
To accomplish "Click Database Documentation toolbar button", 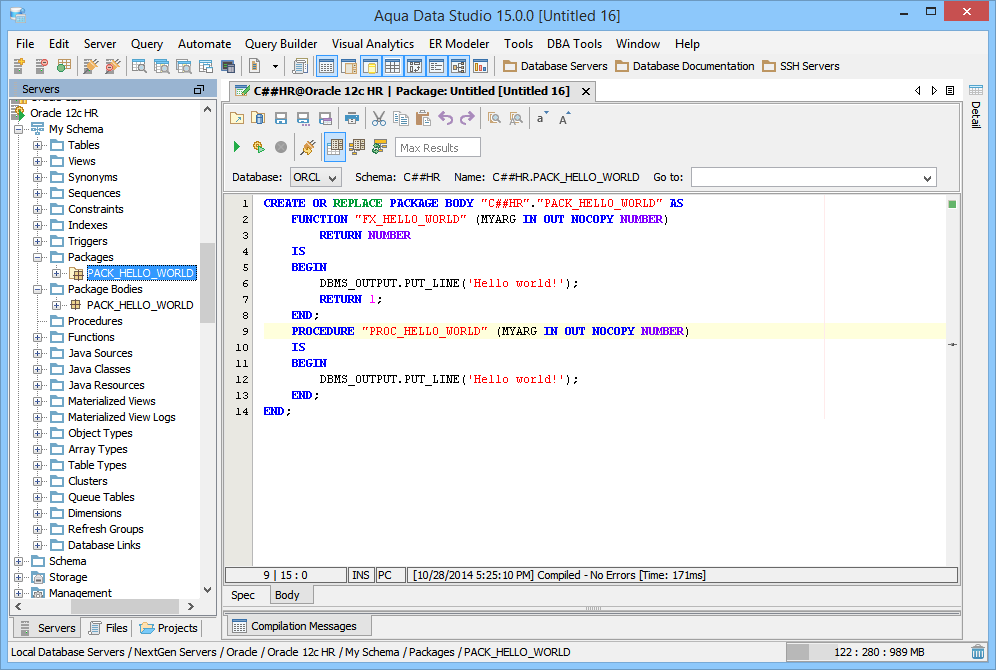I will [685, 66].
